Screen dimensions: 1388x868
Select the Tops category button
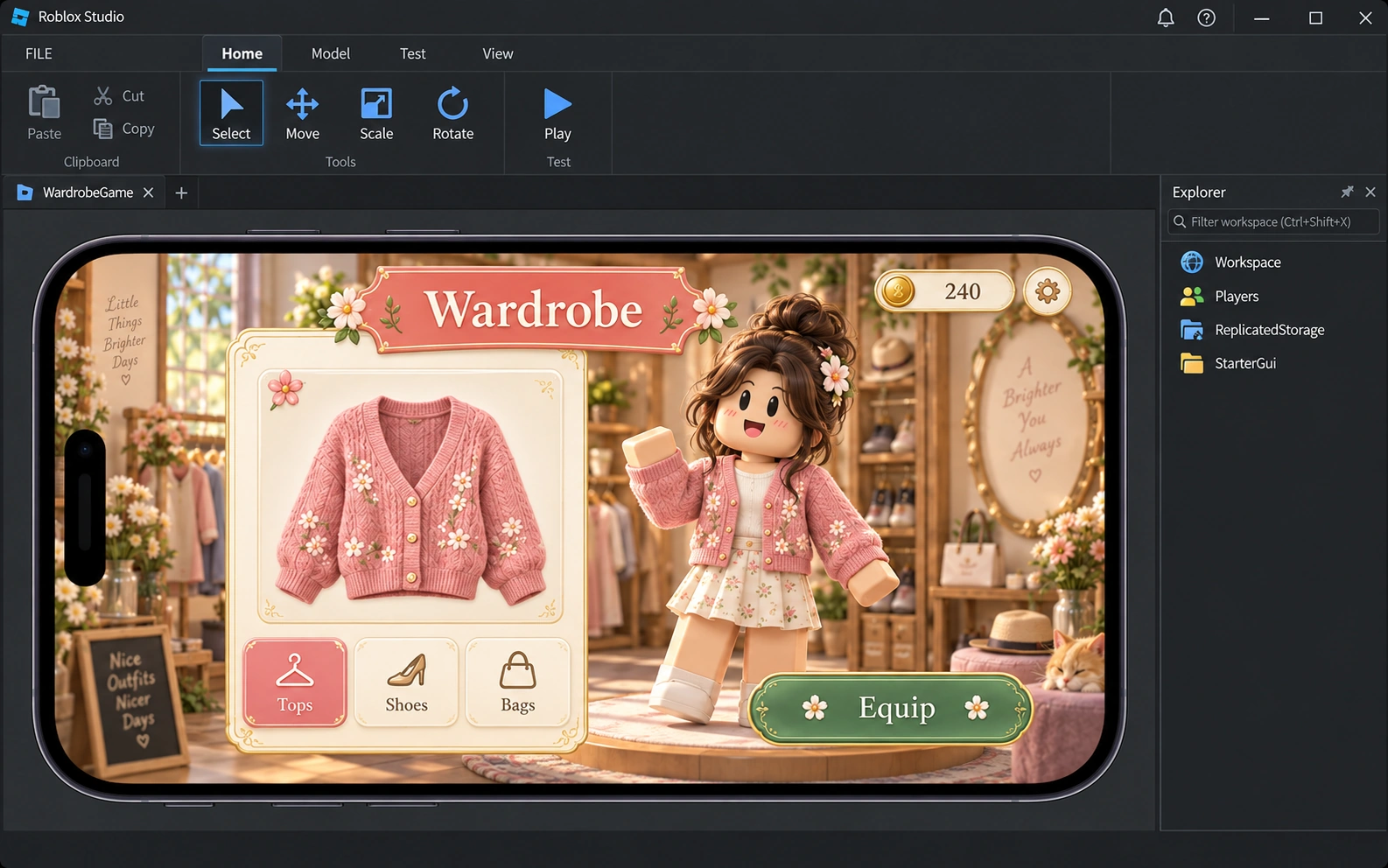coord(295,682)
